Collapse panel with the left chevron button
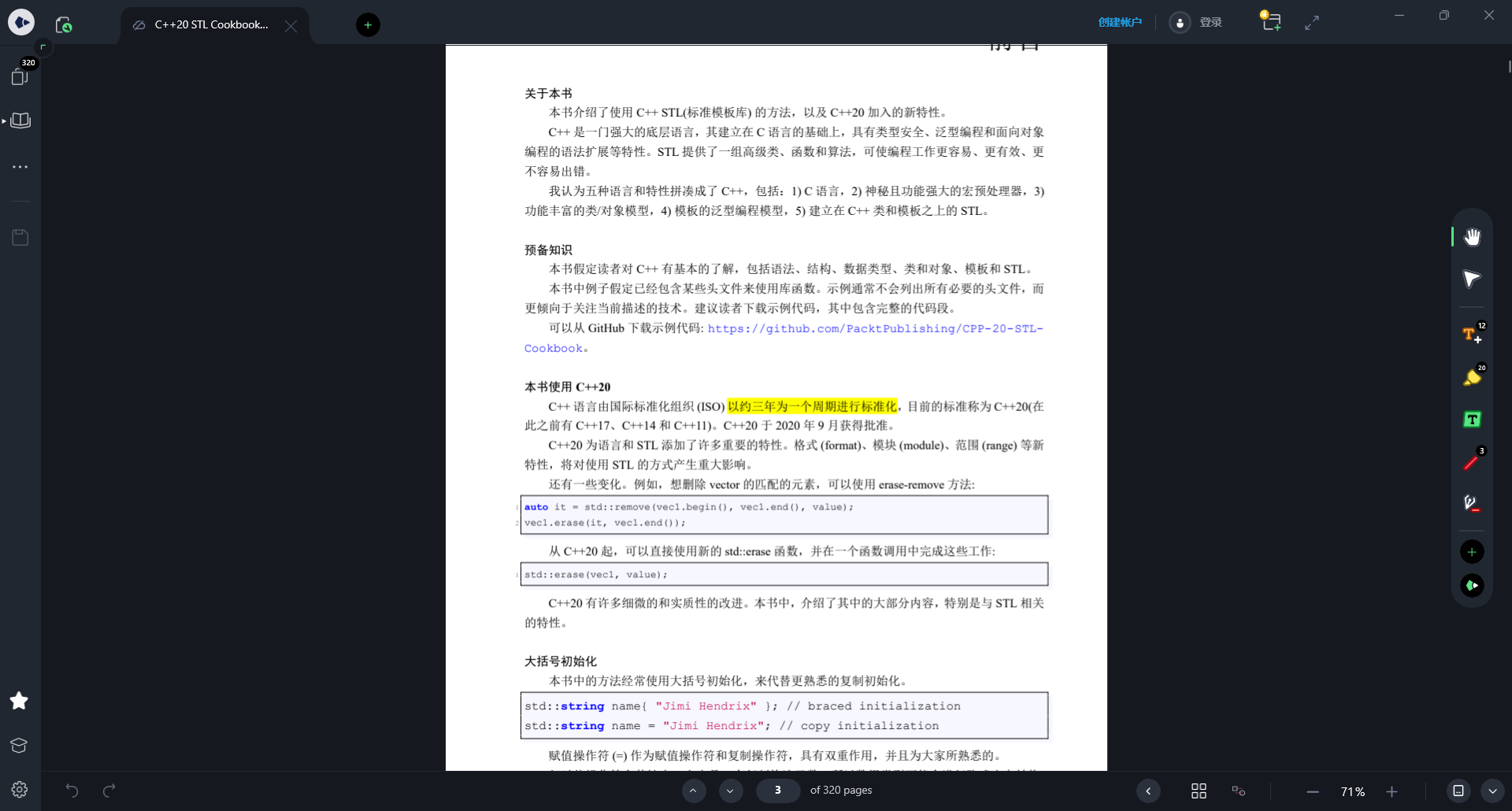 [1148, 791]
